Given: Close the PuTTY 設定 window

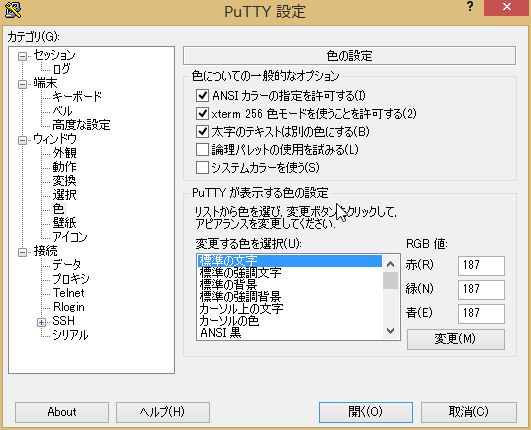Looking at the screenshot, I should pos(507,7).
